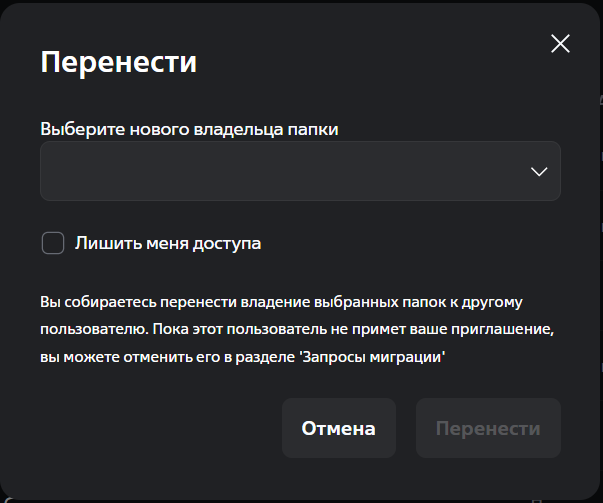Viewport: 603px width, 503px height.
Task: Click the Лишить меня доступа label text
Action: coord(167,243)
